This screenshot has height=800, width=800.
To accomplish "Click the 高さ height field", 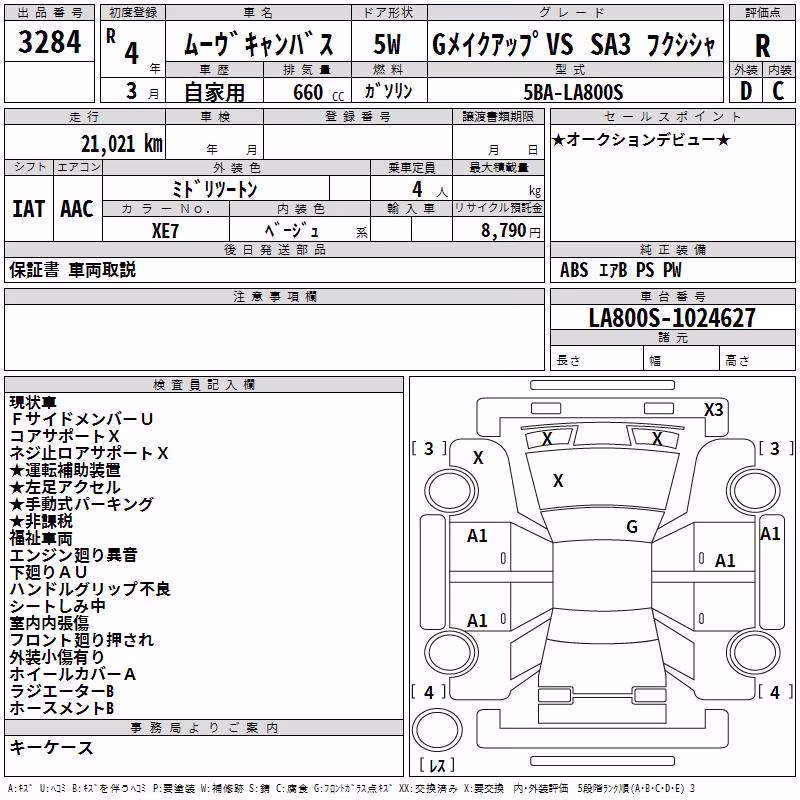I will pos(757,360).
